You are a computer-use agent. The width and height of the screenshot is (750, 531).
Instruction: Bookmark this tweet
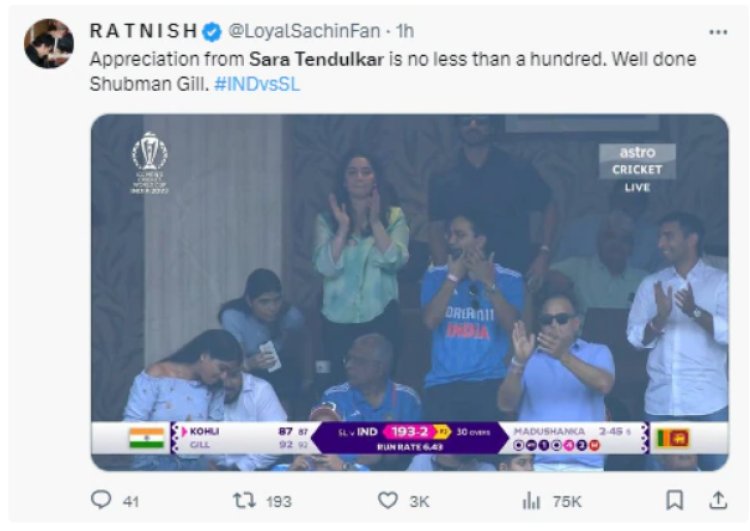pyautogui.click(x=674, y=500)
